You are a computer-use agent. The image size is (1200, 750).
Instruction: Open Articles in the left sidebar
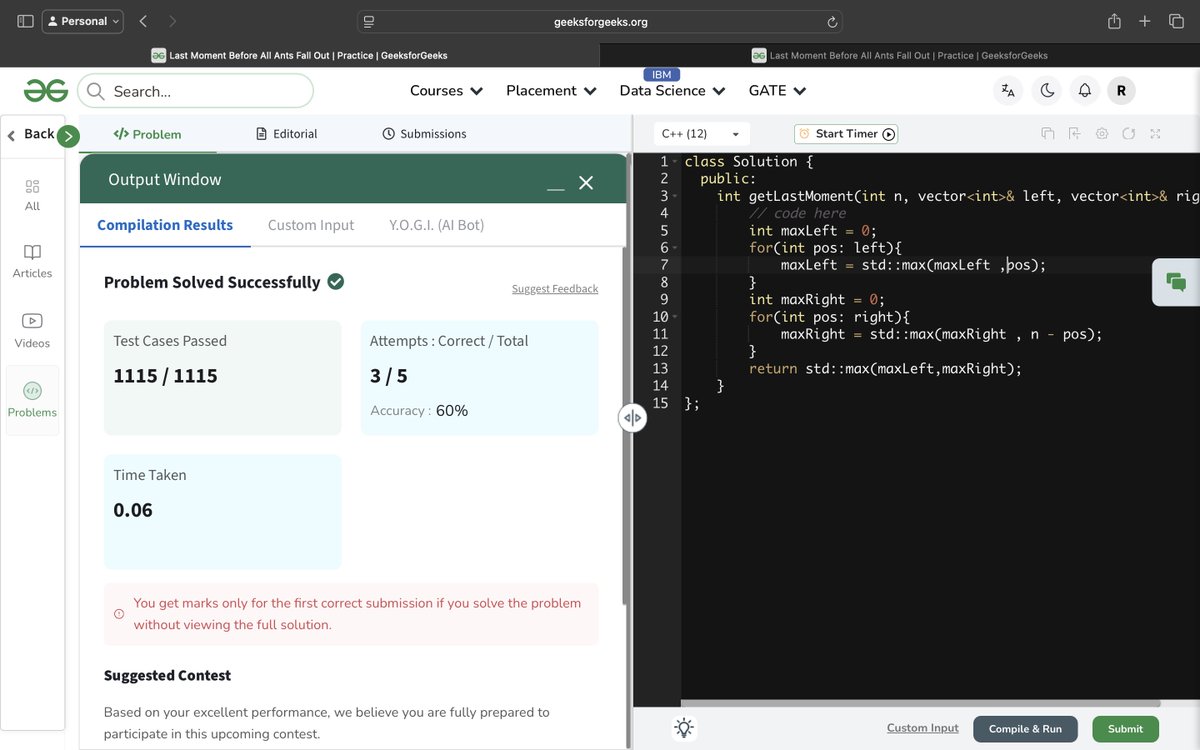(32, 262)
